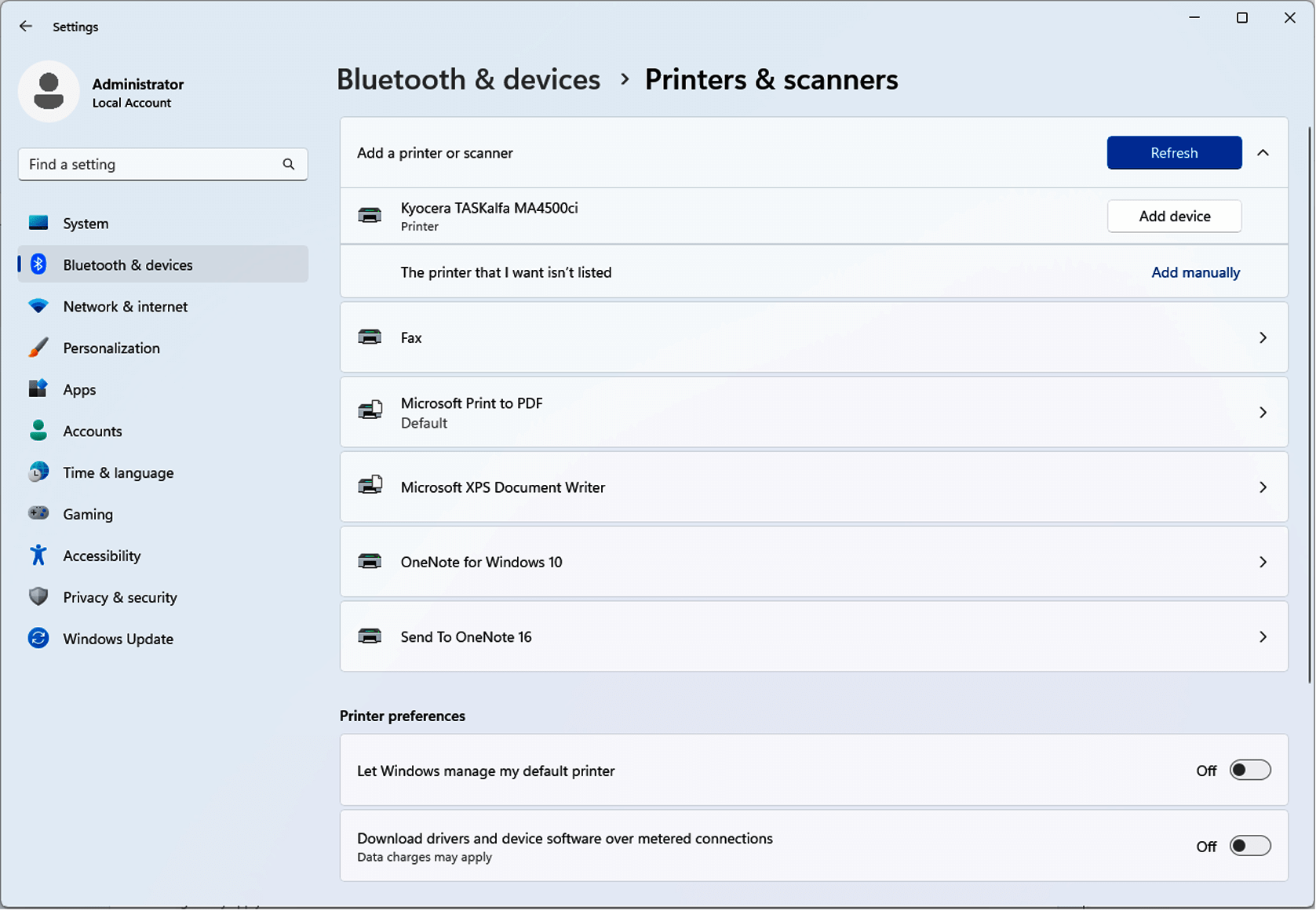Open Windows Update settings
The width and height of the screenshot is (1316, 911).
point(163,639)
